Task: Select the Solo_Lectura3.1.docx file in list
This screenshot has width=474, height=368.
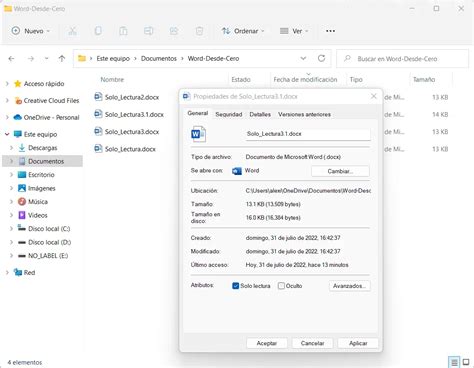Action: (x=134, y=115)
